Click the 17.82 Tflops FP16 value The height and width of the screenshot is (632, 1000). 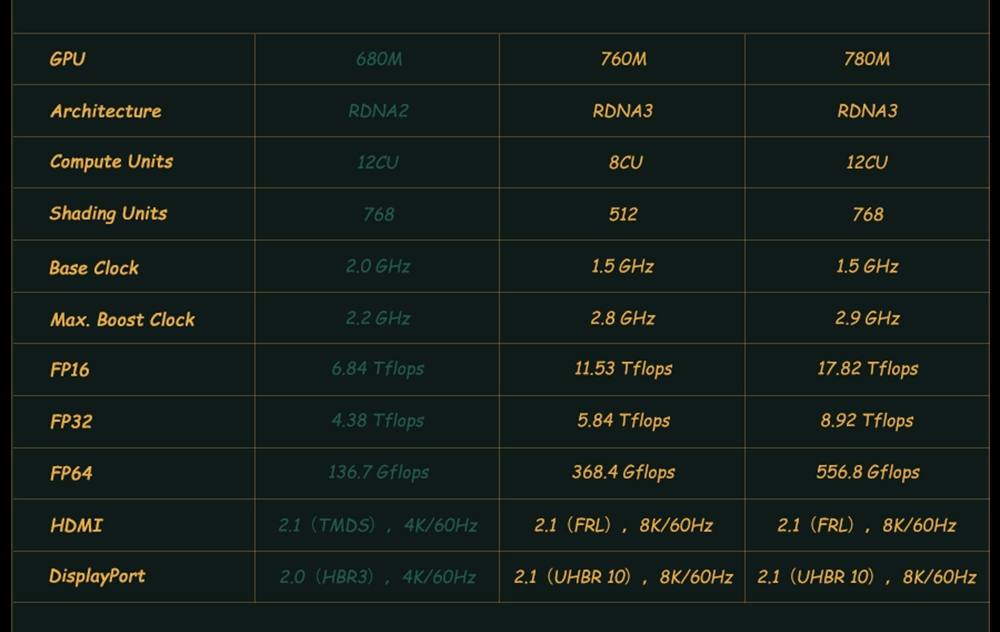tap(867, 369)
